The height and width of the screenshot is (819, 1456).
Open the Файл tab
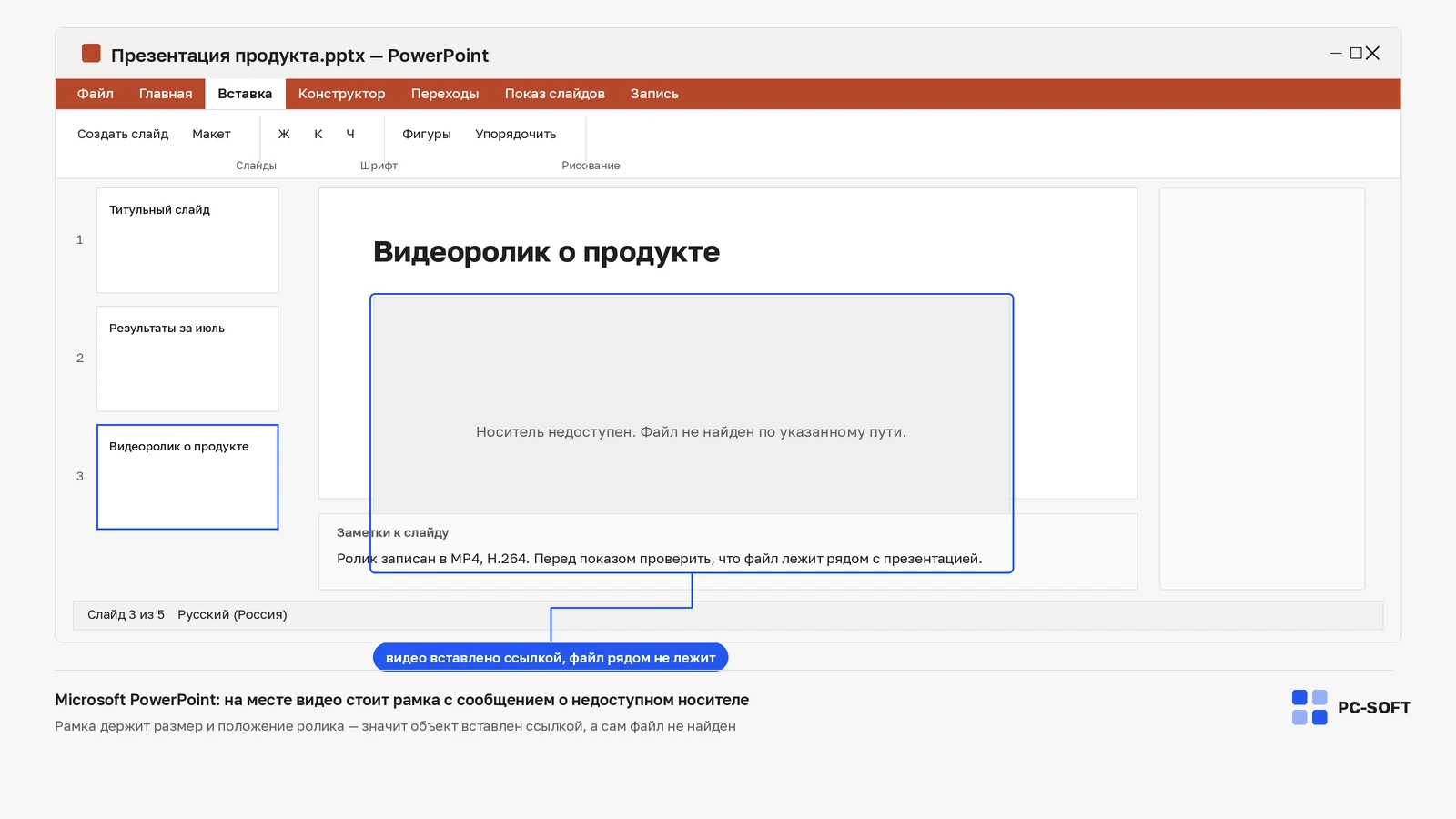96,94
